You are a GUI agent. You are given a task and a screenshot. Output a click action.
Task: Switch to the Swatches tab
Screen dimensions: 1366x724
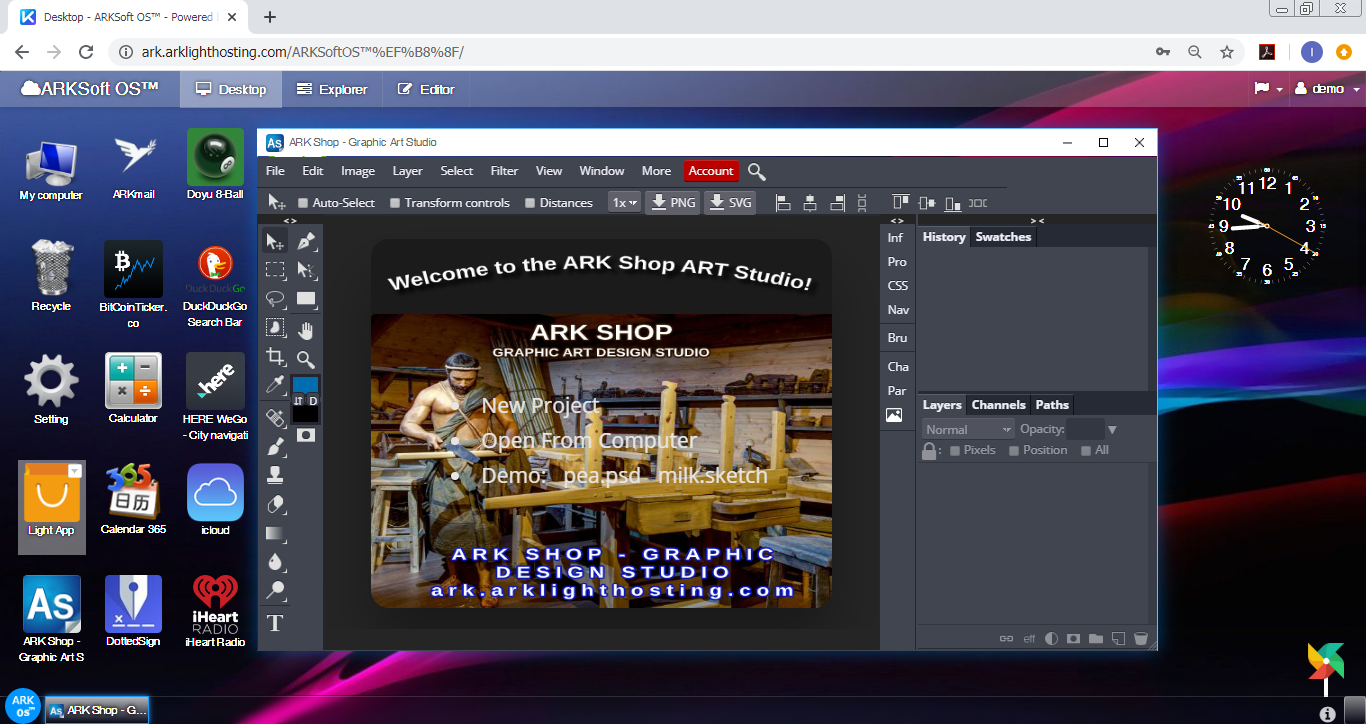coord(1003,237)
